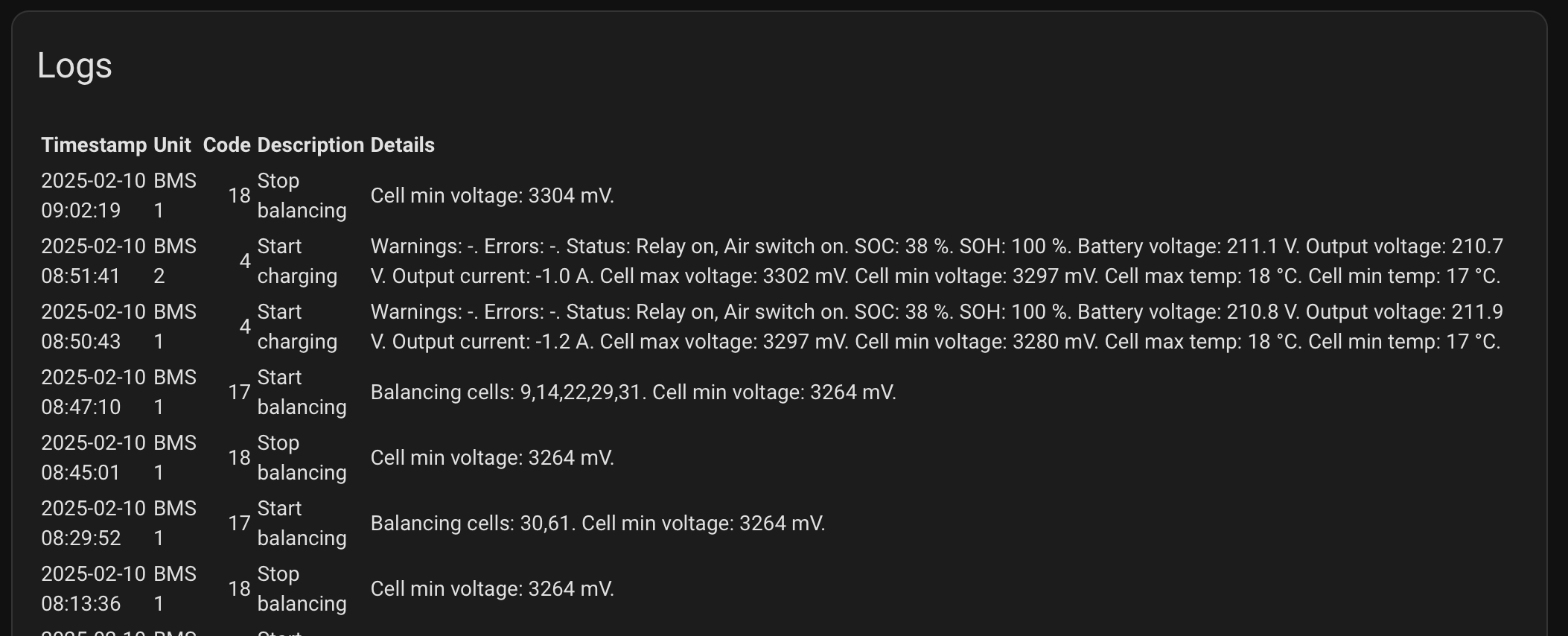Select the 08:29:52 log timestamp

(94, 523)
